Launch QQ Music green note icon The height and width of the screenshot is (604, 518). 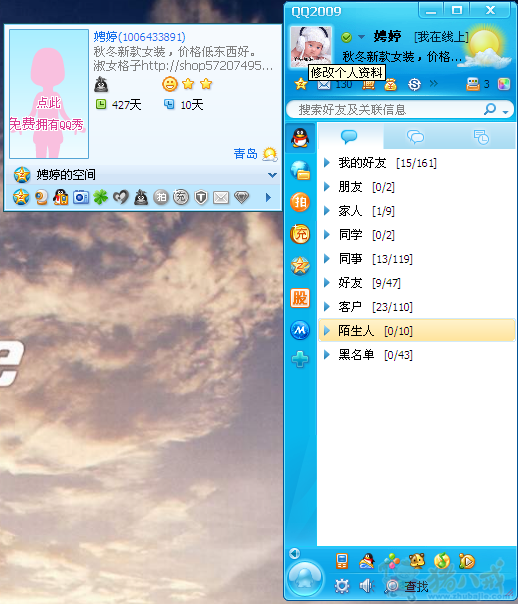(442, 561)
